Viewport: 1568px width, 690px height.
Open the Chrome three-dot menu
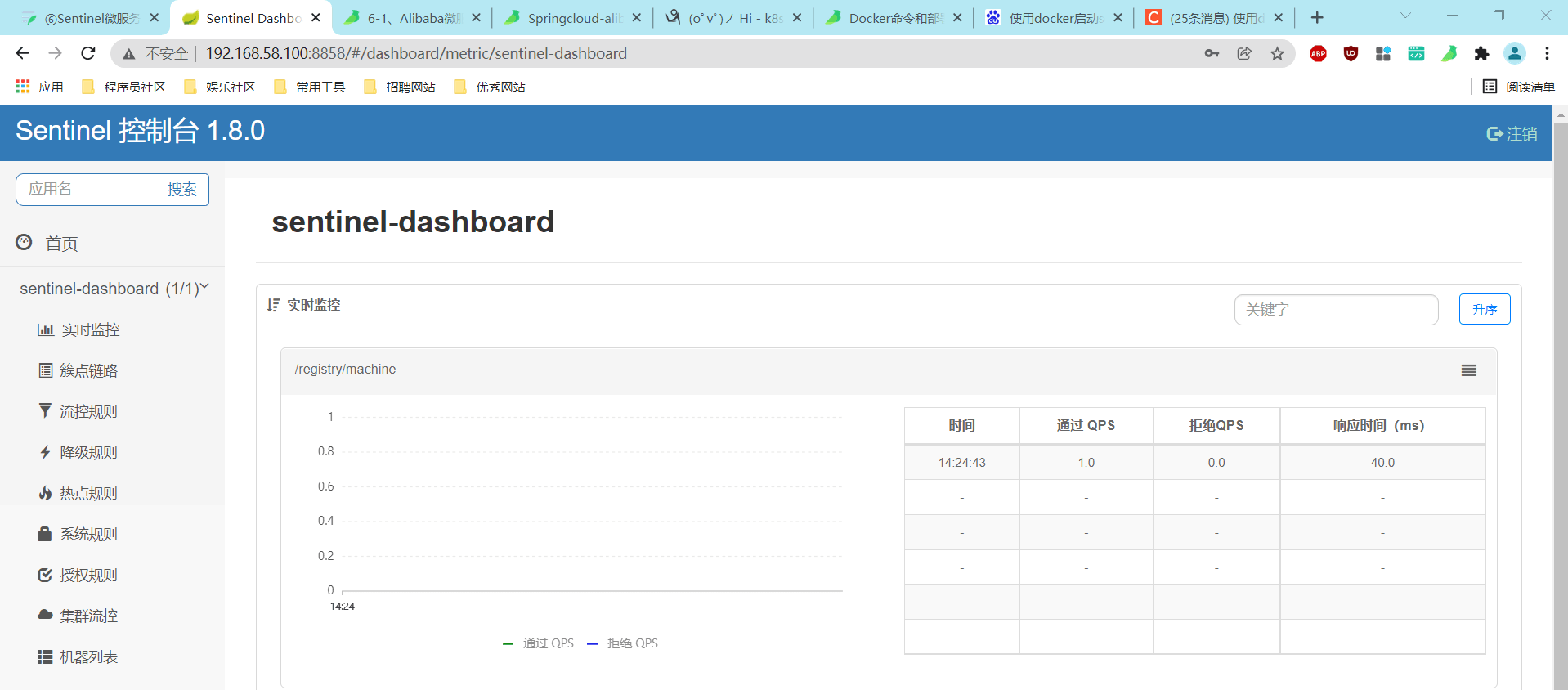[1547, 54]
